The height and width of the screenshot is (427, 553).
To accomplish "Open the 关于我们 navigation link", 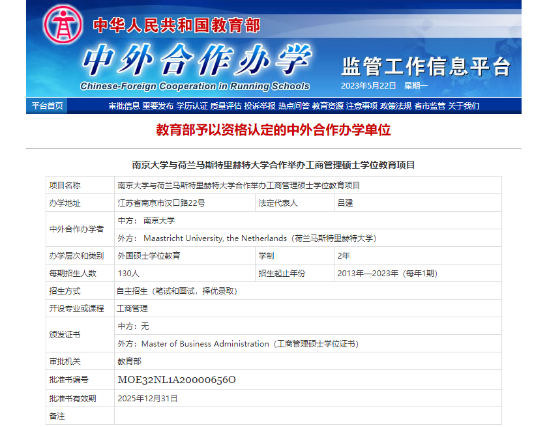I will click(x=463, y=106).
